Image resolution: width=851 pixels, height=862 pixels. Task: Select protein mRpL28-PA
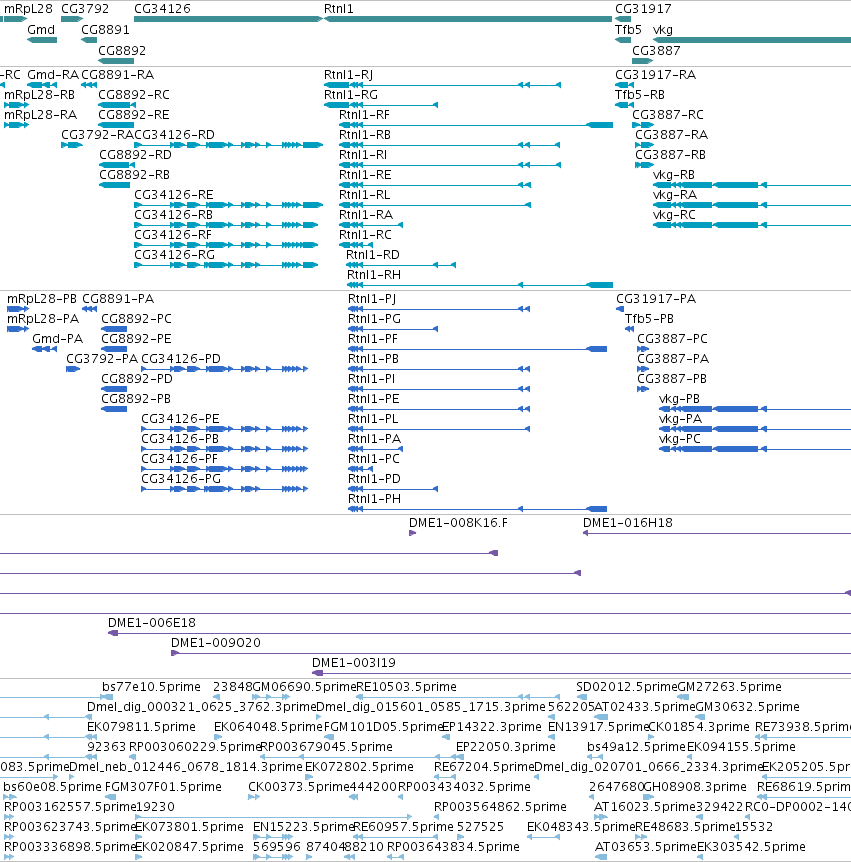(x=43, y=319)
